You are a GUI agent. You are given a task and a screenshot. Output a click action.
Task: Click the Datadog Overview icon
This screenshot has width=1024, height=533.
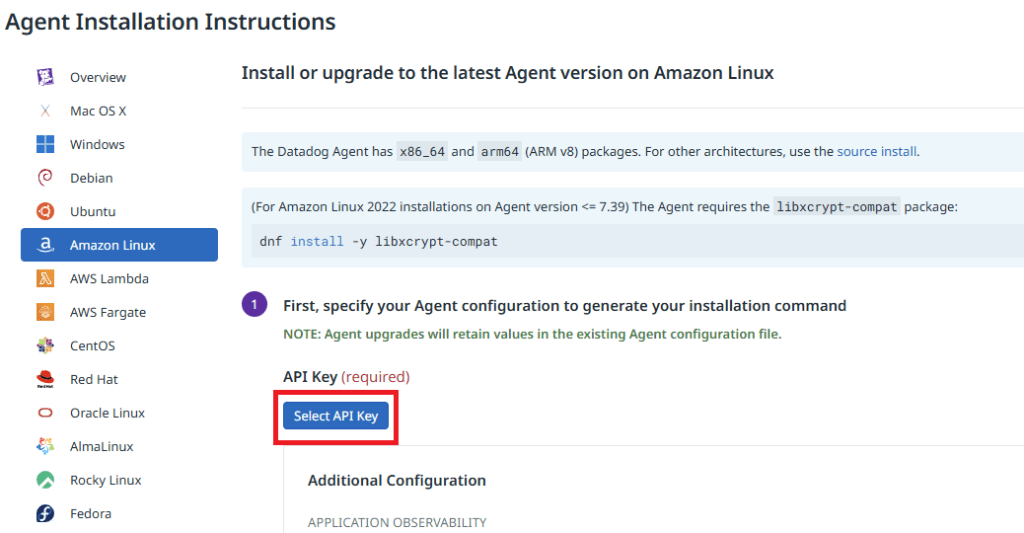point(45,77)
